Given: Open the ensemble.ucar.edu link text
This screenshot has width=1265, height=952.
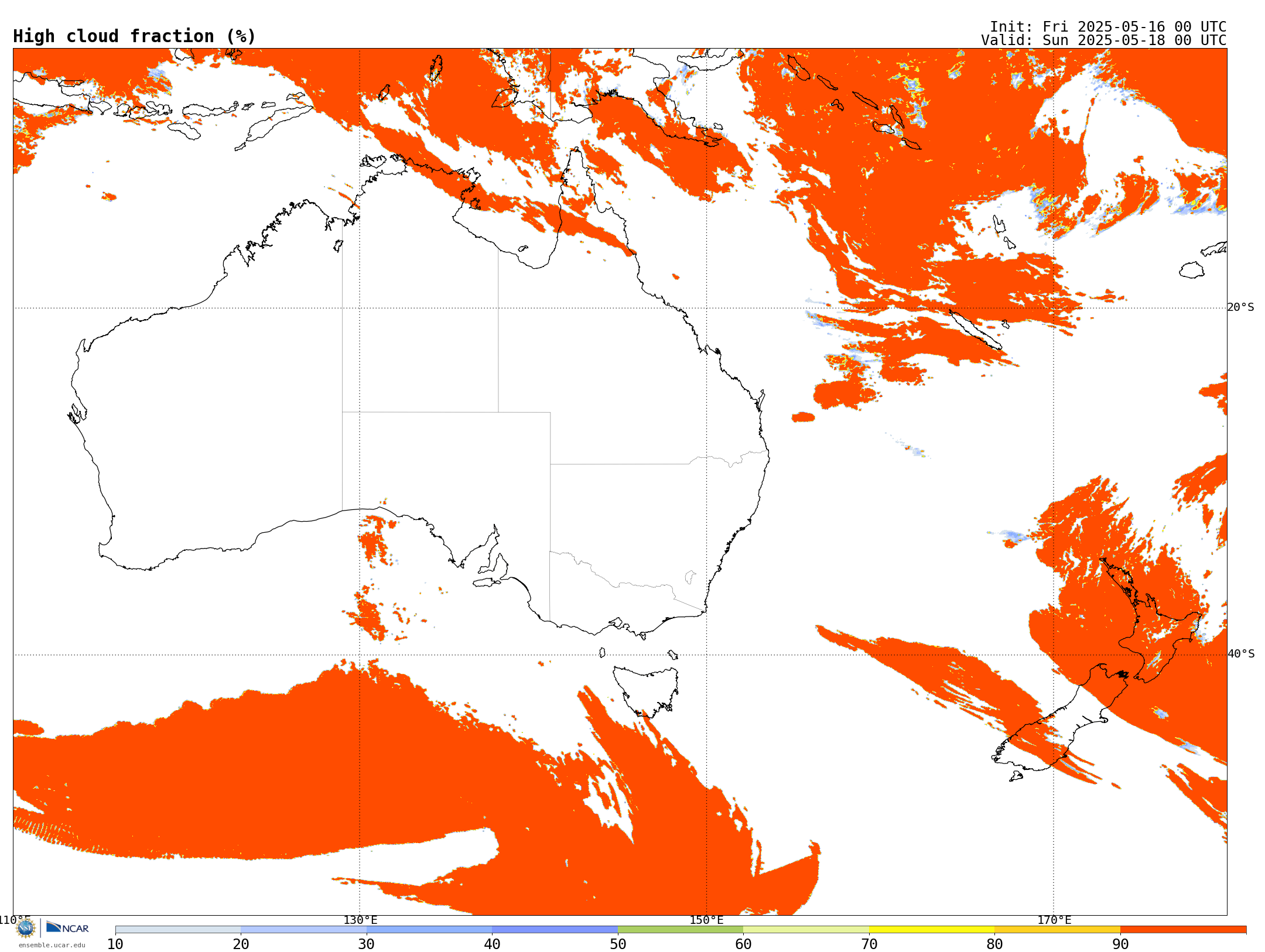Looking at the screenshot, I should [x=52, y=945].
